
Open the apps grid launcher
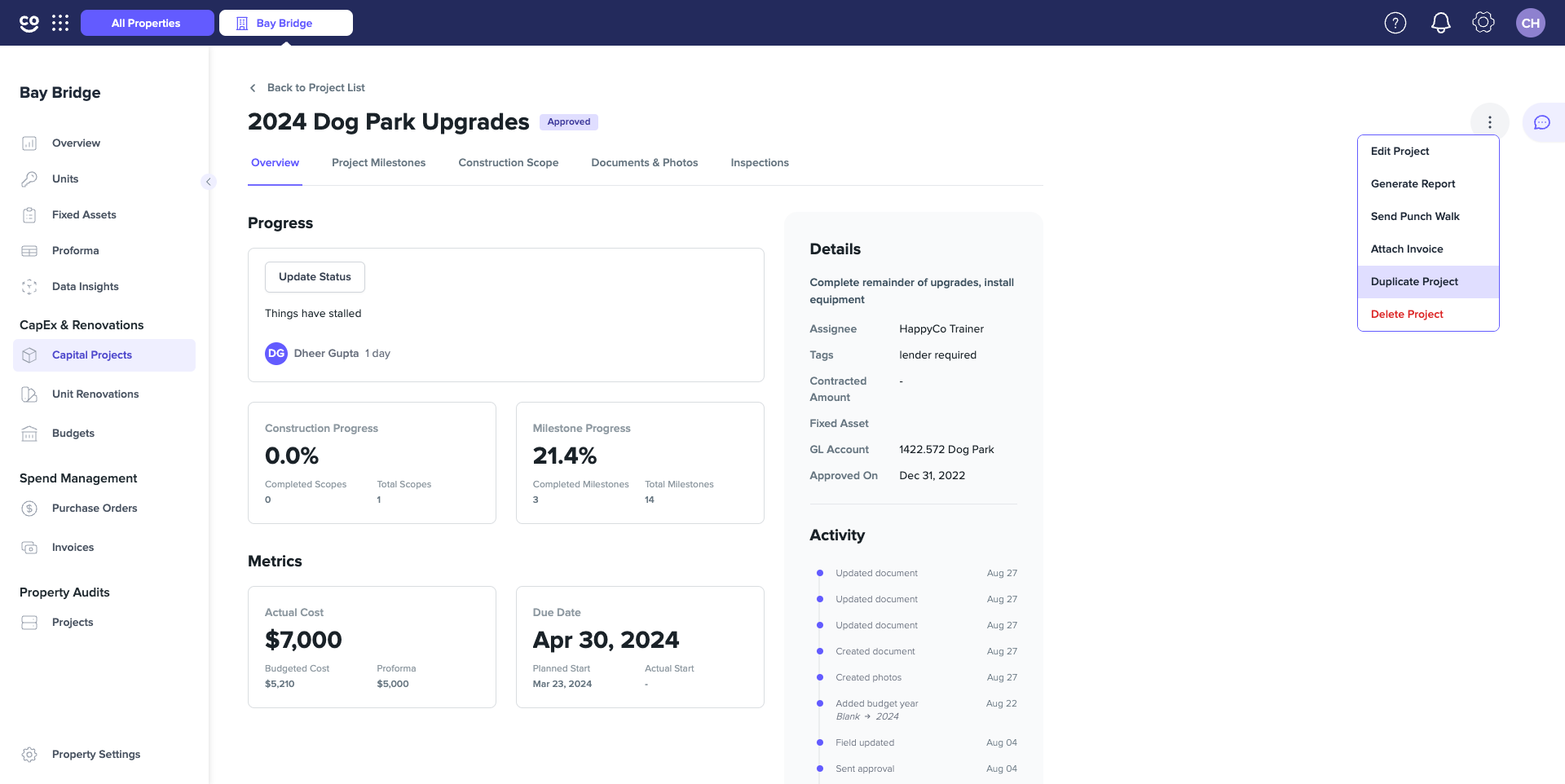(x=60, y=23)
